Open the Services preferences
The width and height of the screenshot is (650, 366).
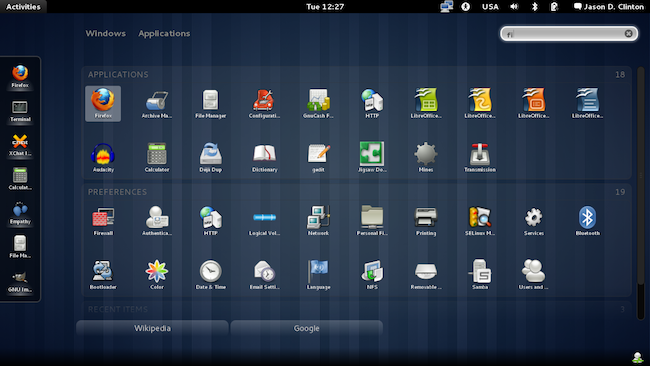coord(534,221)
